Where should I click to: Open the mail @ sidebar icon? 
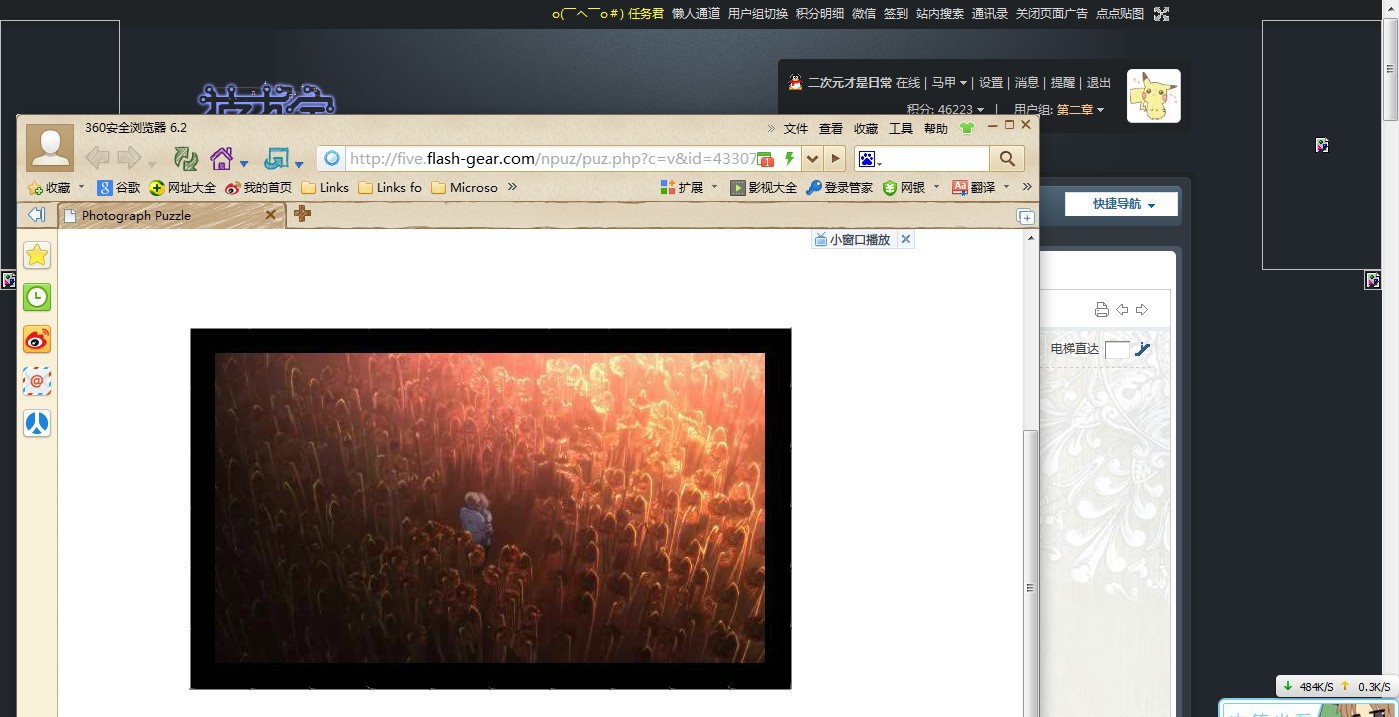point(37,381)
